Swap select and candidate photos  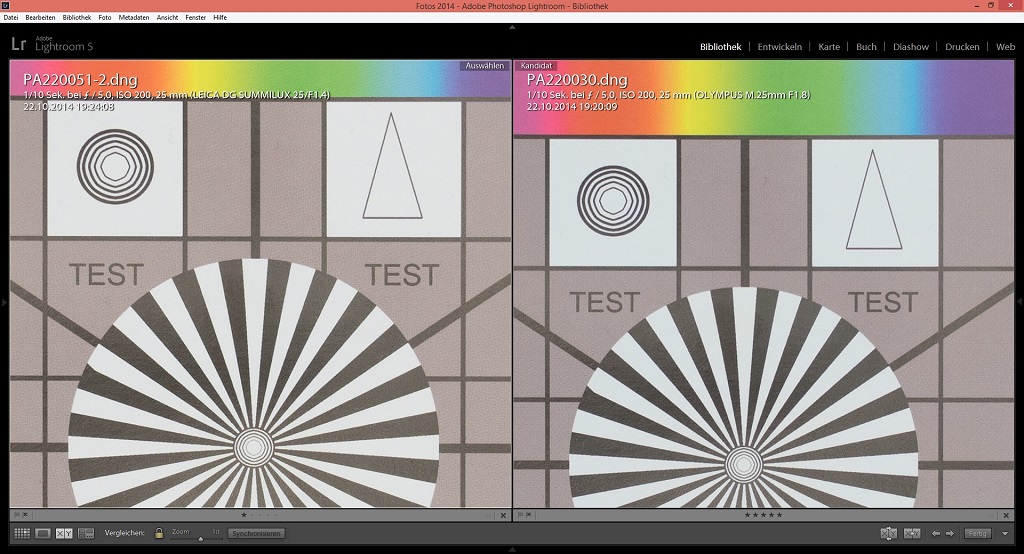(888, 534)
